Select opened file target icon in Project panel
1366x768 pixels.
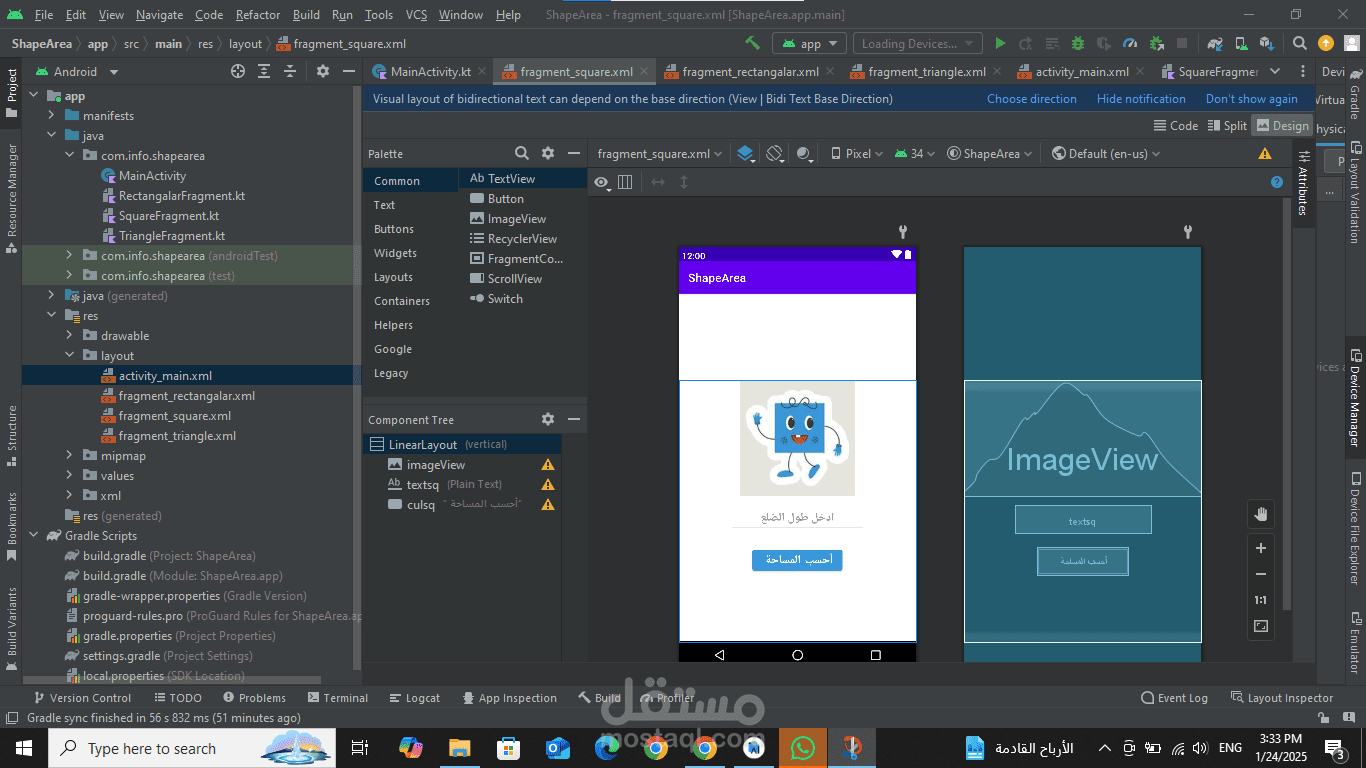[x=238, y=71]
